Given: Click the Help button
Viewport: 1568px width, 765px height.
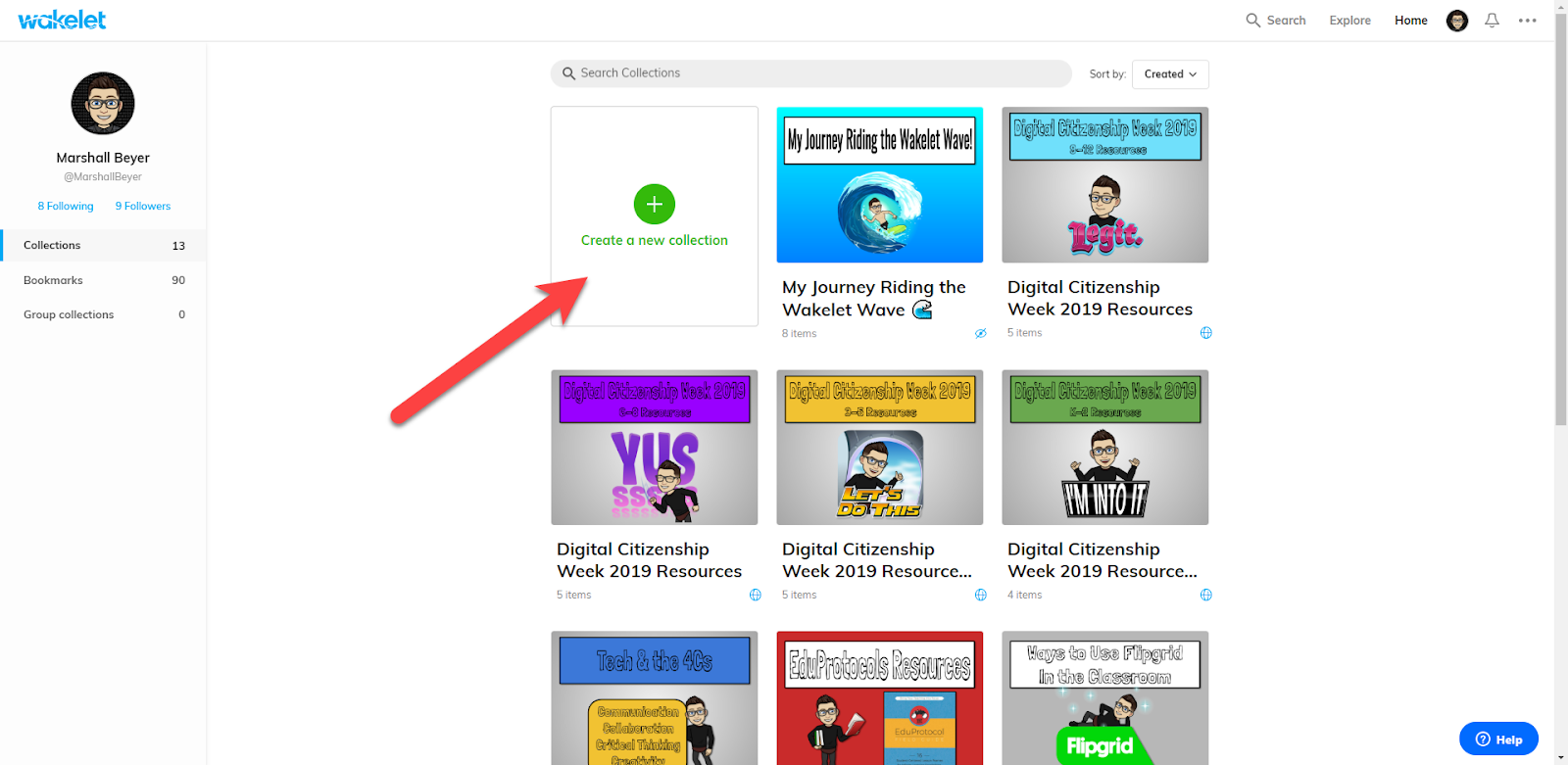Looking at the screenshot, I should coord(1498,739).
